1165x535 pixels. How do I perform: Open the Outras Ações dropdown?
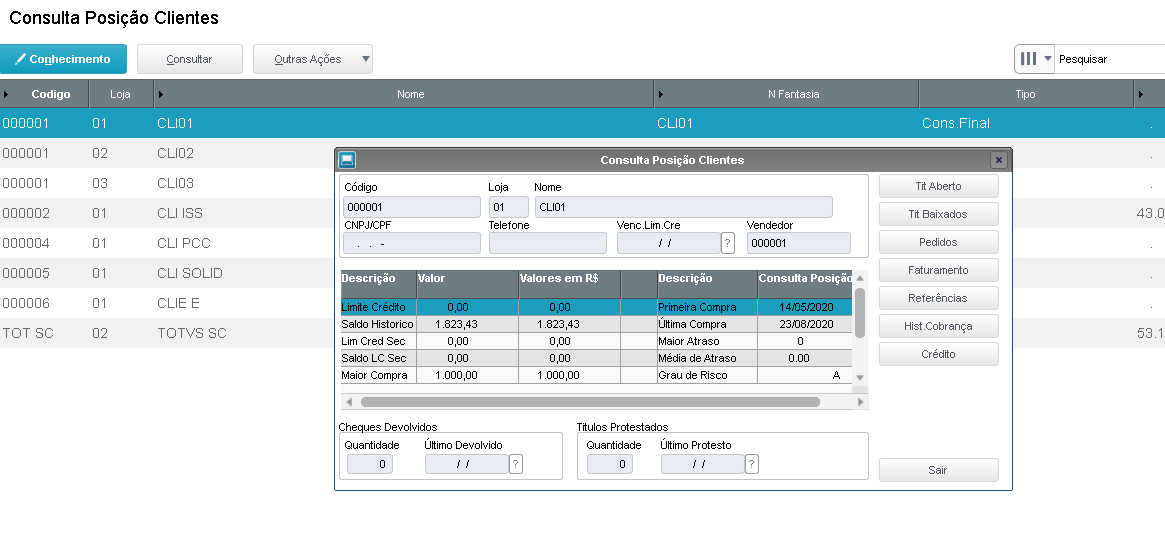tap(313, 59)
